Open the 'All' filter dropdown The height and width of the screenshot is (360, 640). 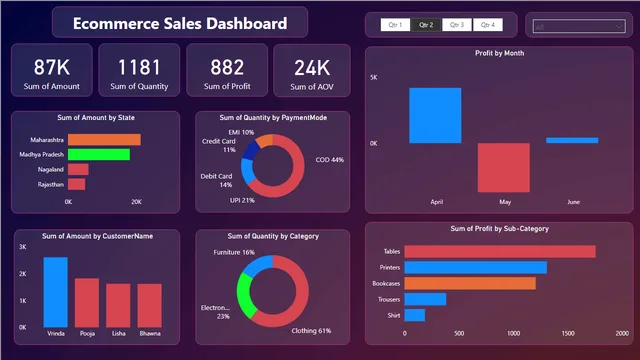(x=579, y=27)
